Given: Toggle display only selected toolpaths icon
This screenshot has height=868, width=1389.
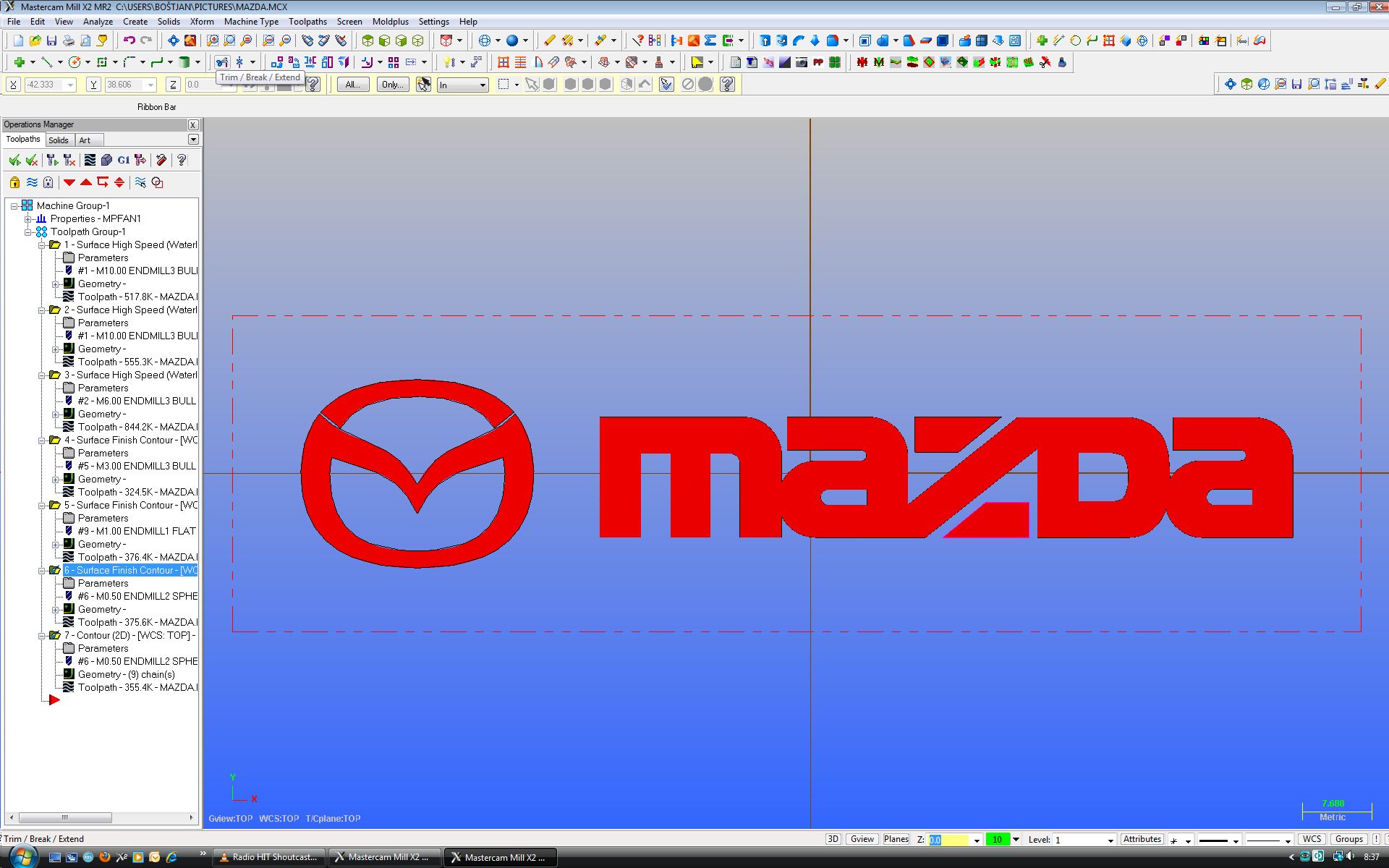Looking at the screenshot, I should coord(140,182).
